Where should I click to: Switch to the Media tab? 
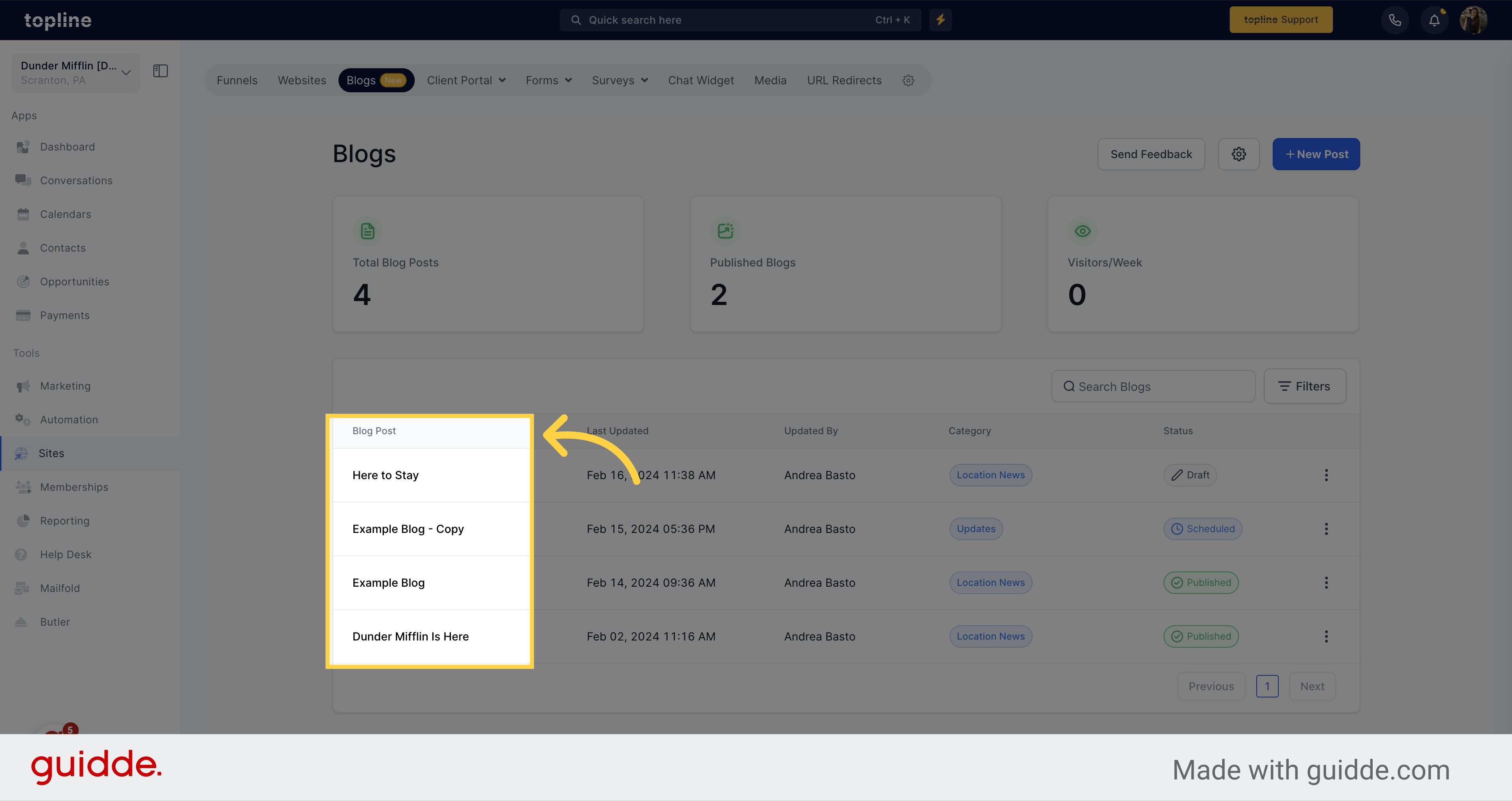point(770,80)
